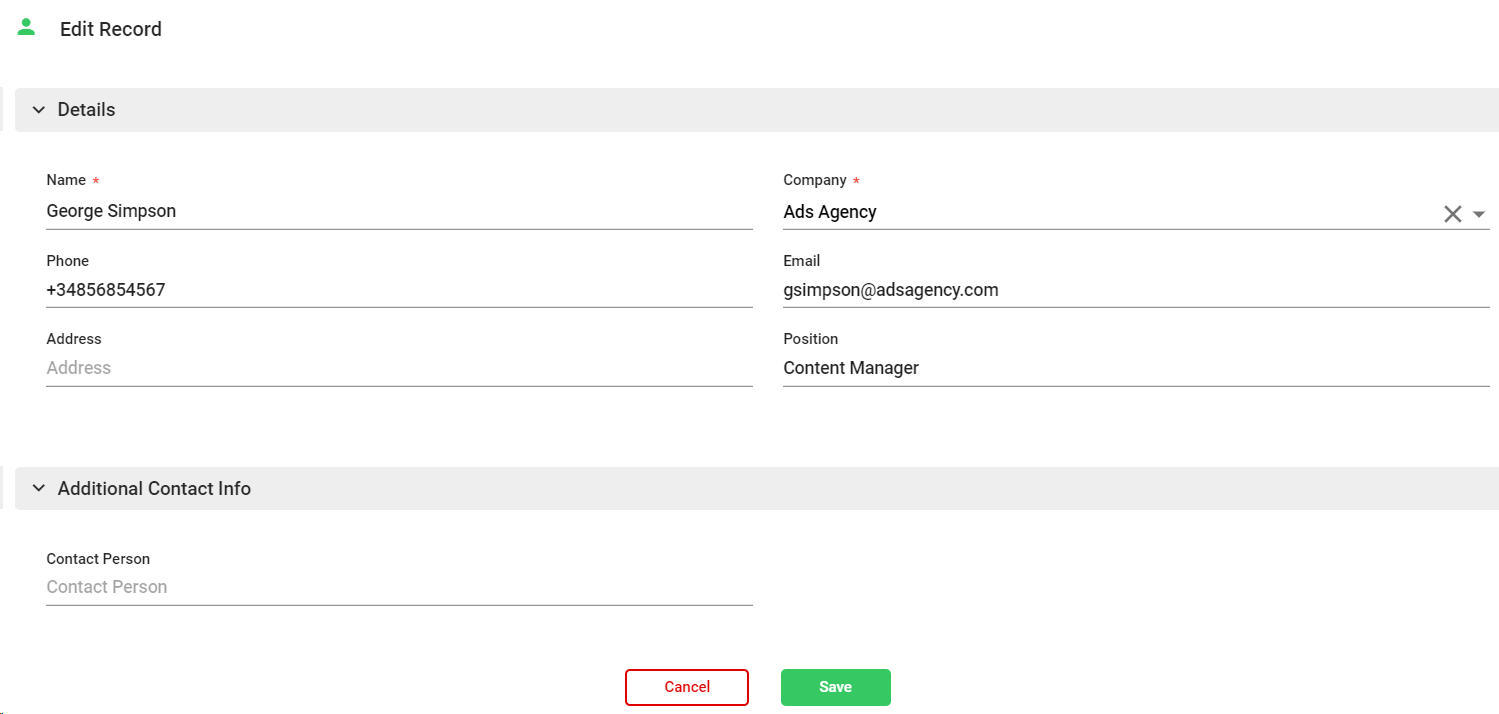
Task: Click the green person icon beside Edit Record
Action: pyautogui.click(x=27, y=28)
